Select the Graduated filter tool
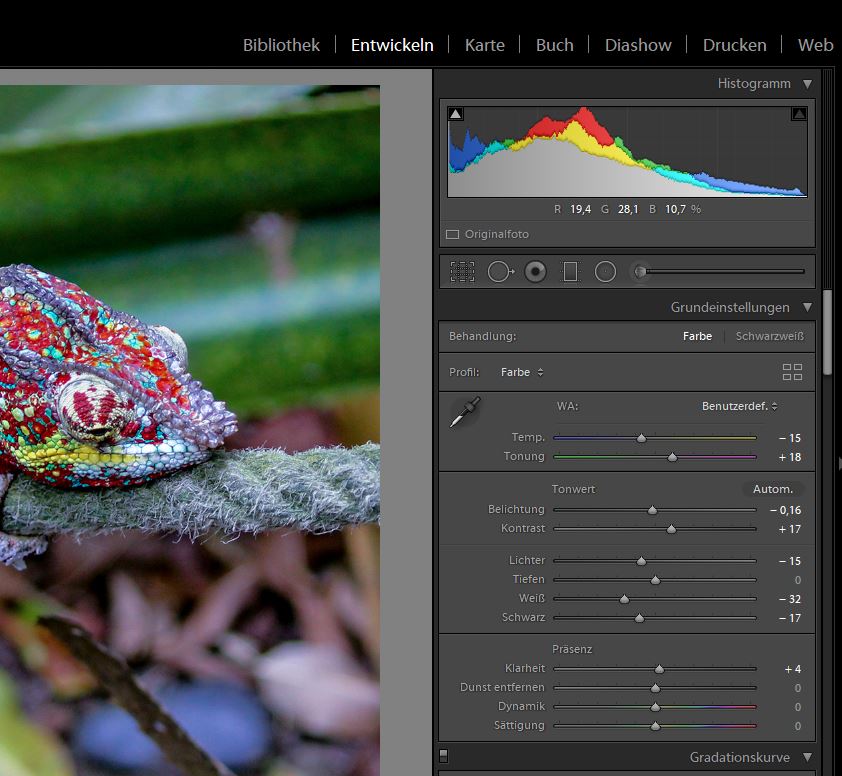This screenshot has width=842, height=776. (x=570, y=270)
